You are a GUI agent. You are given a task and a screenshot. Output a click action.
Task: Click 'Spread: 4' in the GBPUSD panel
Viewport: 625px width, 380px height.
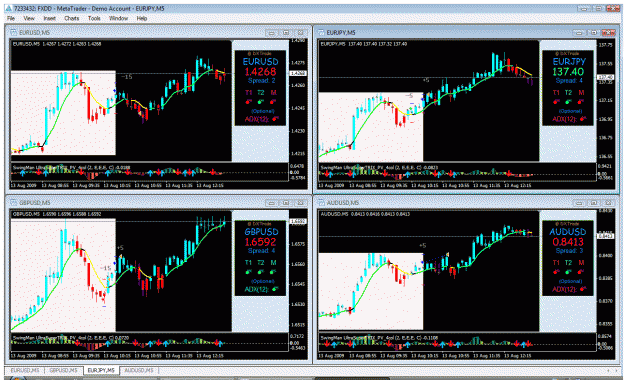[261, 251]
